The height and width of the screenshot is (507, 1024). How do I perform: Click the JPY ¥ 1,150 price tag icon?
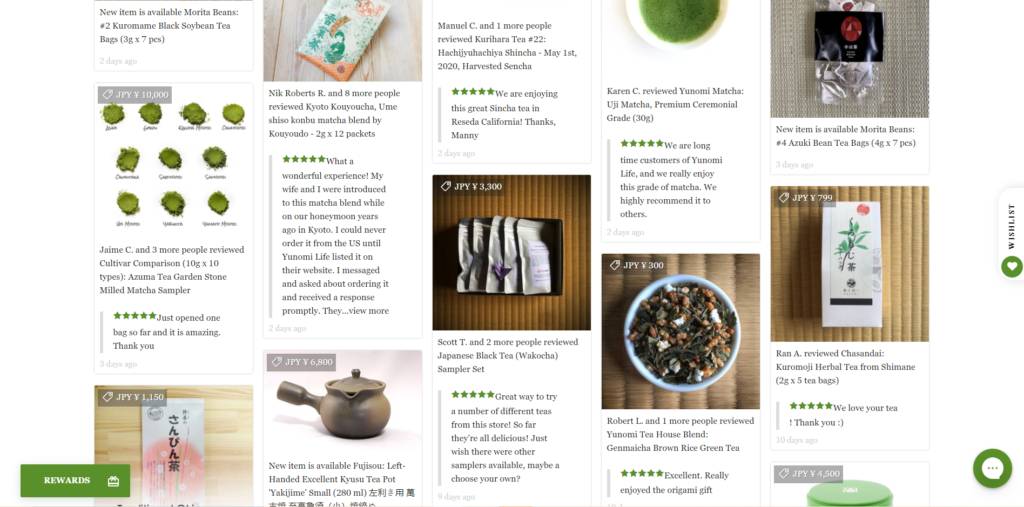pyautogui.click(x=108, y=397)
